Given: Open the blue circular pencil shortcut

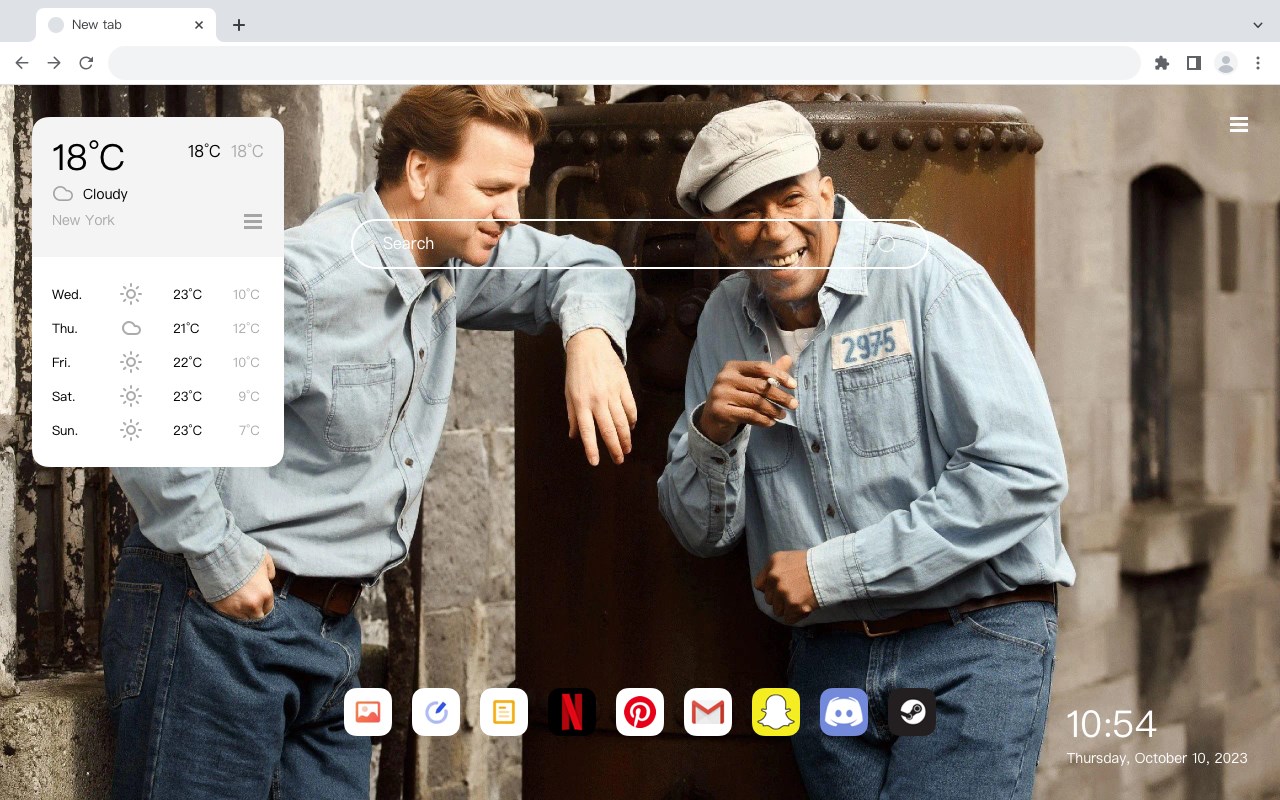Looking at the screenshot, I should coord(436,712).
